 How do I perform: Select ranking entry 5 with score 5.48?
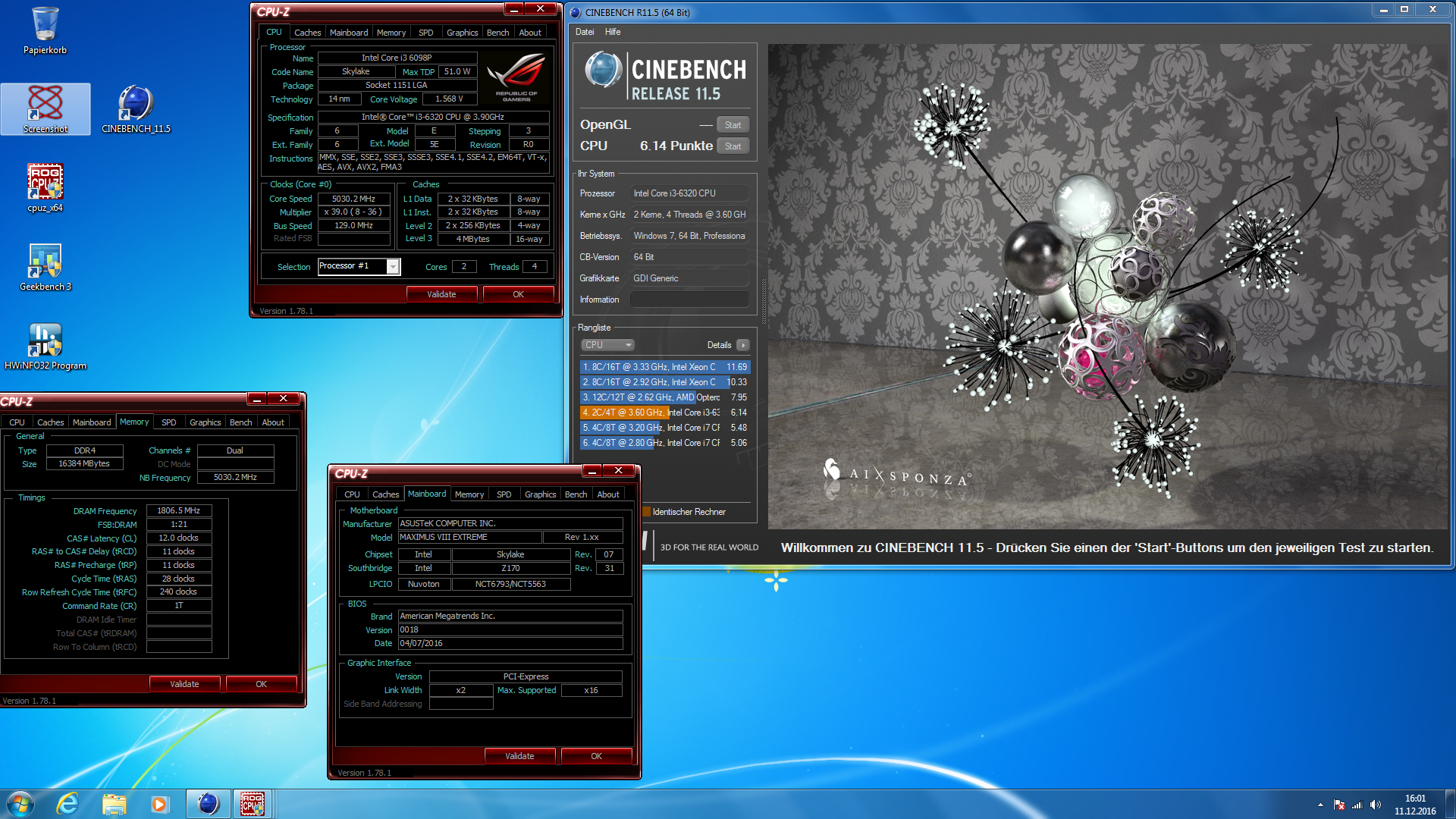tap(665, 428)
